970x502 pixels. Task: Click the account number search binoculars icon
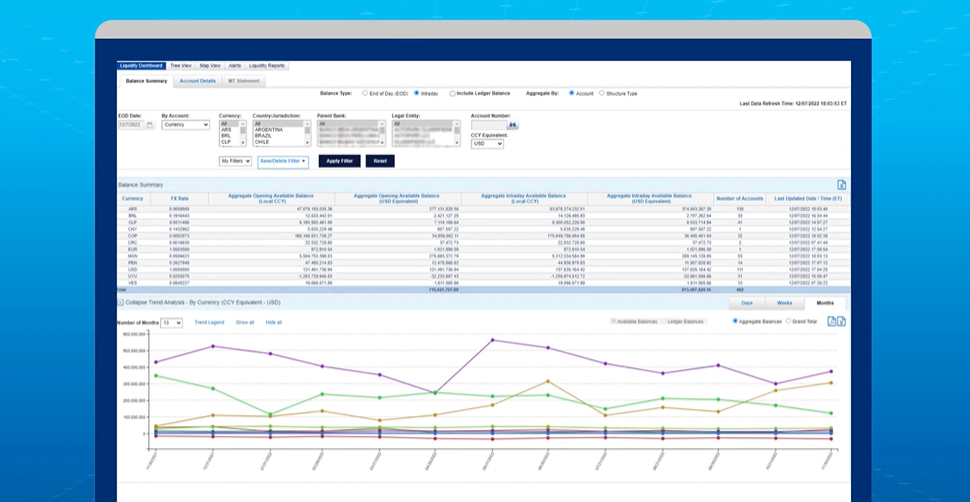point(513,125)
